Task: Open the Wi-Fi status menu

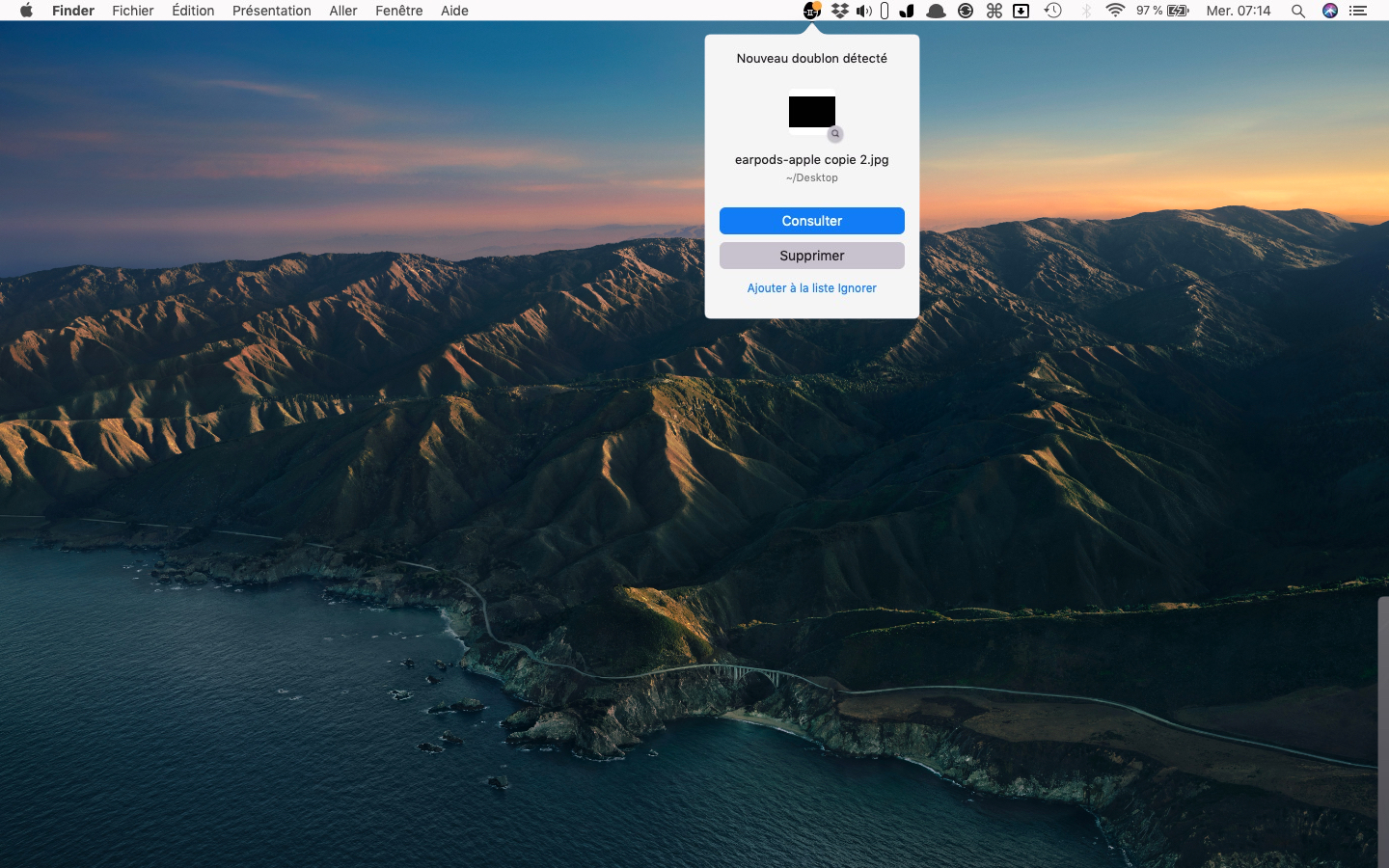Action: click(1115, 11)
